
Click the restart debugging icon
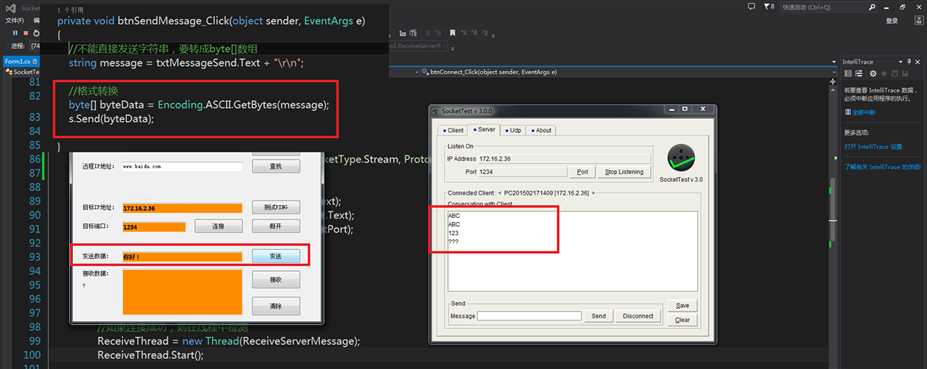37,33
